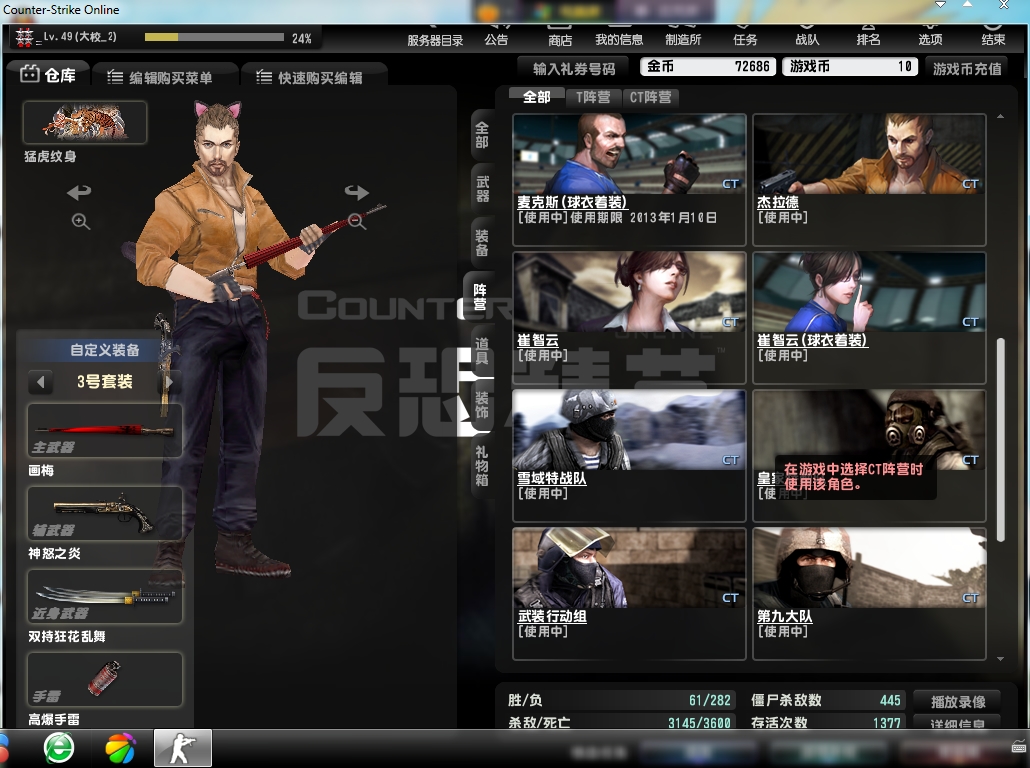Click 输入礼券号码 button
This screenshot has height=768, width=1030.
pyautogui.click(x=573, y=68)
